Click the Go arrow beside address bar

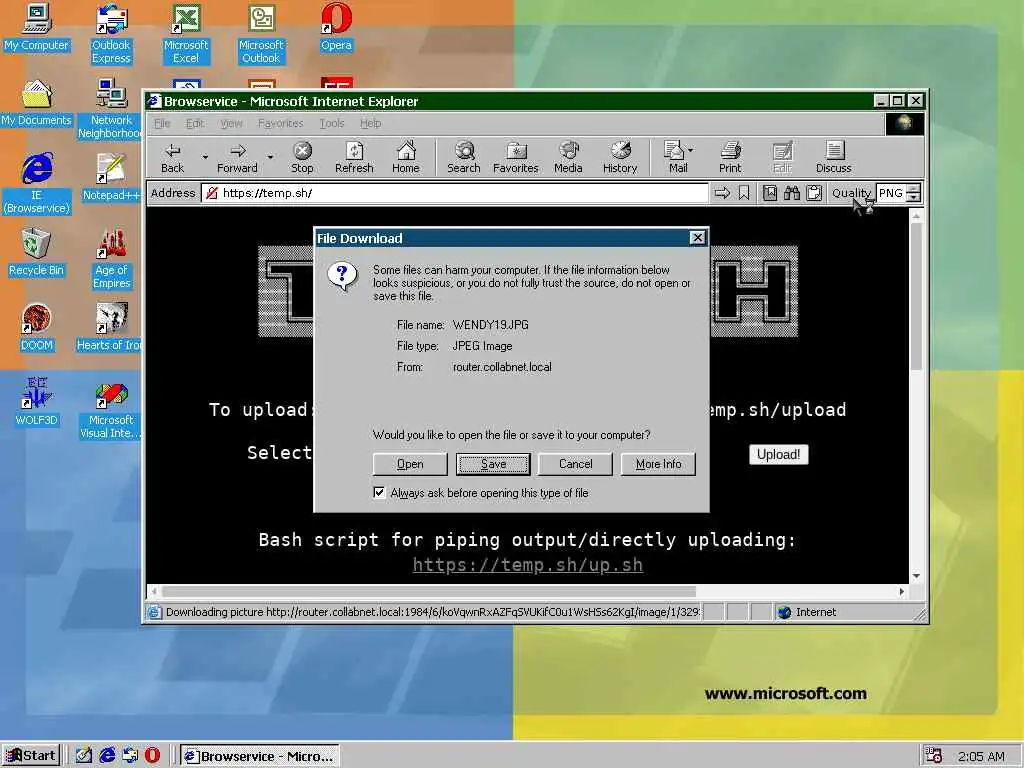coord(722,193)
